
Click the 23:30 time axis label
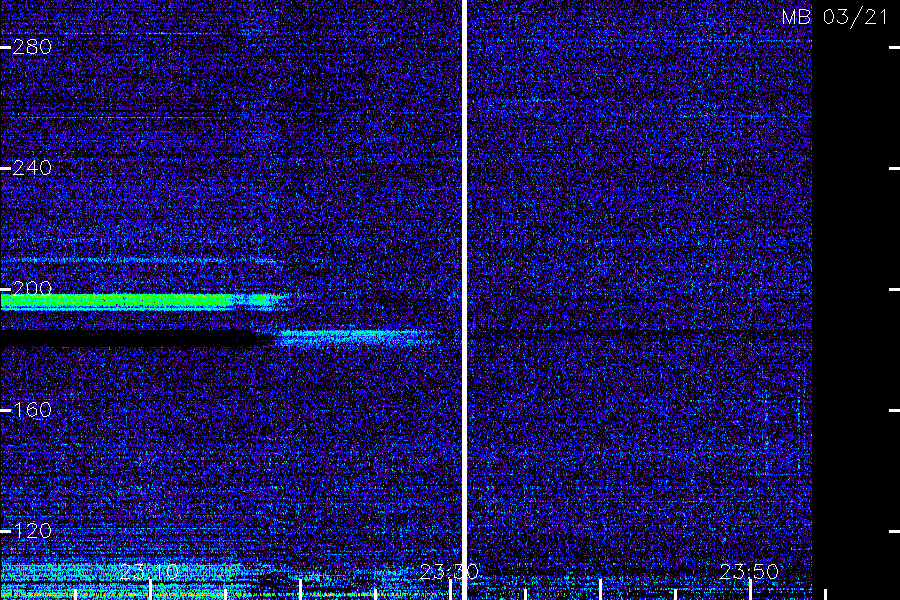pyautogui.click(x=449, y=572)
